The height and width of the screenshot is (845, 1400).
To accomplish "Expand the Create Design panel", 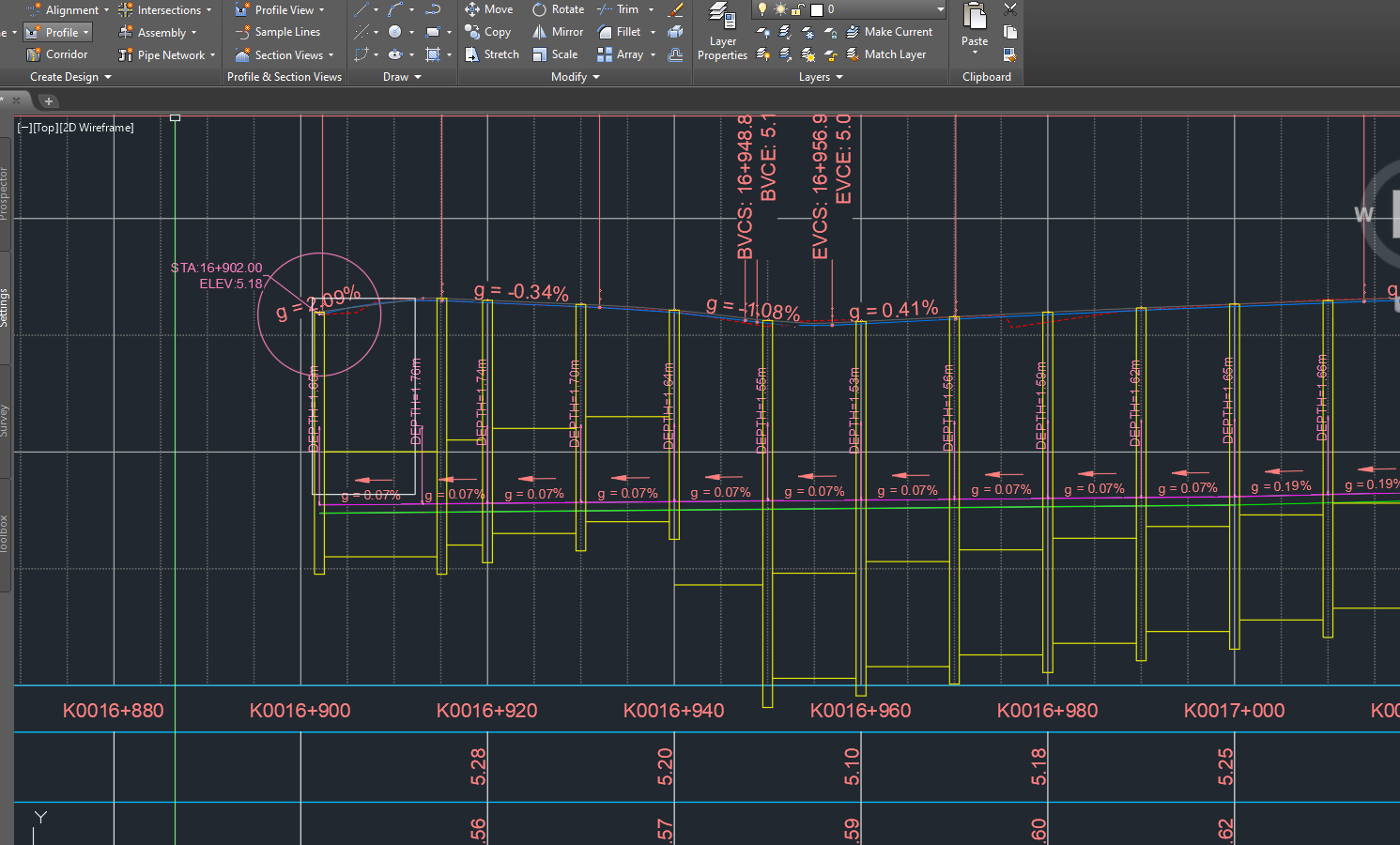I will (106, 76).
